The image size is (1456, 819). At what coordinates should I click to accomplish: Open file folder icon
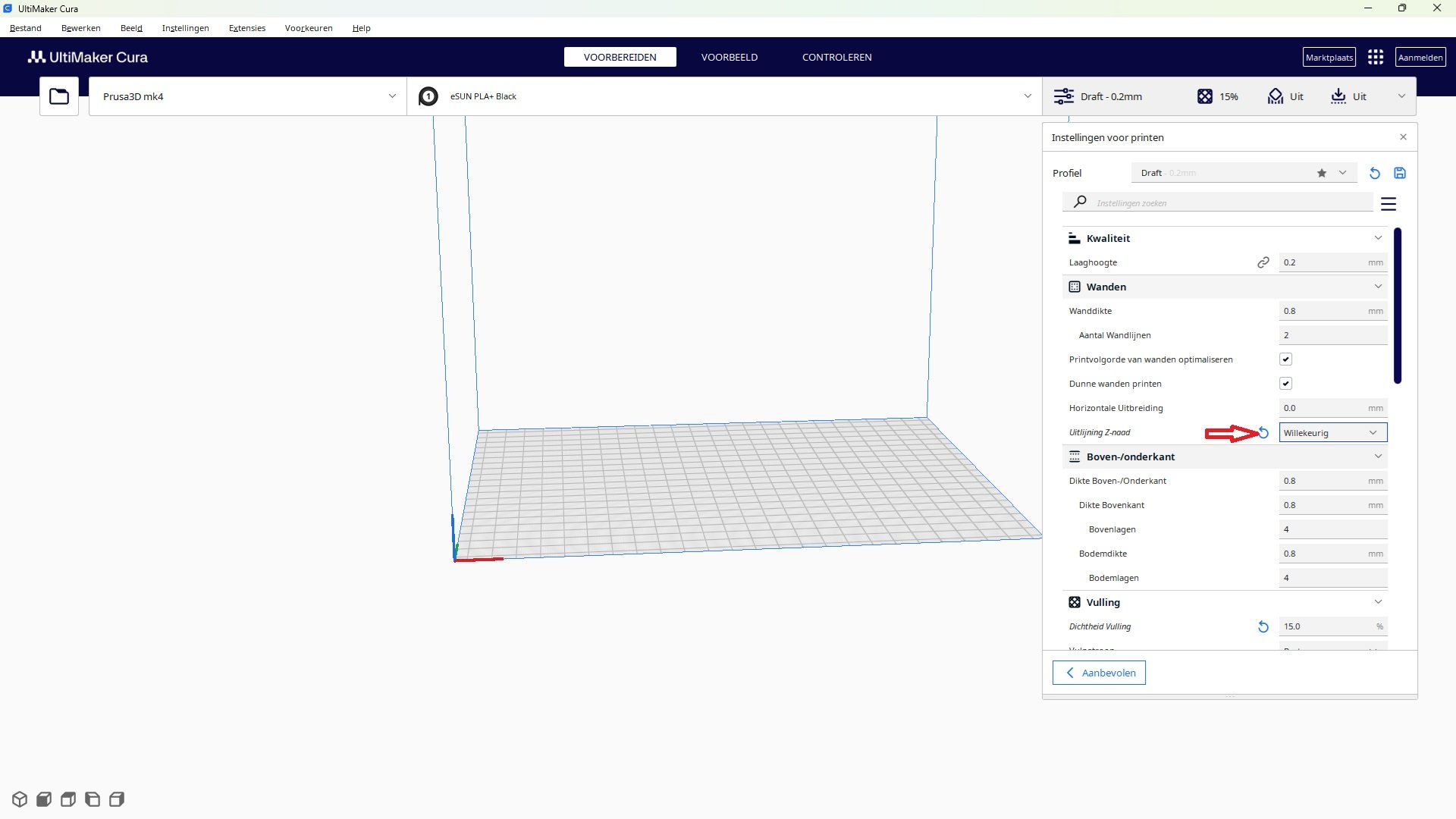point(59,96)
